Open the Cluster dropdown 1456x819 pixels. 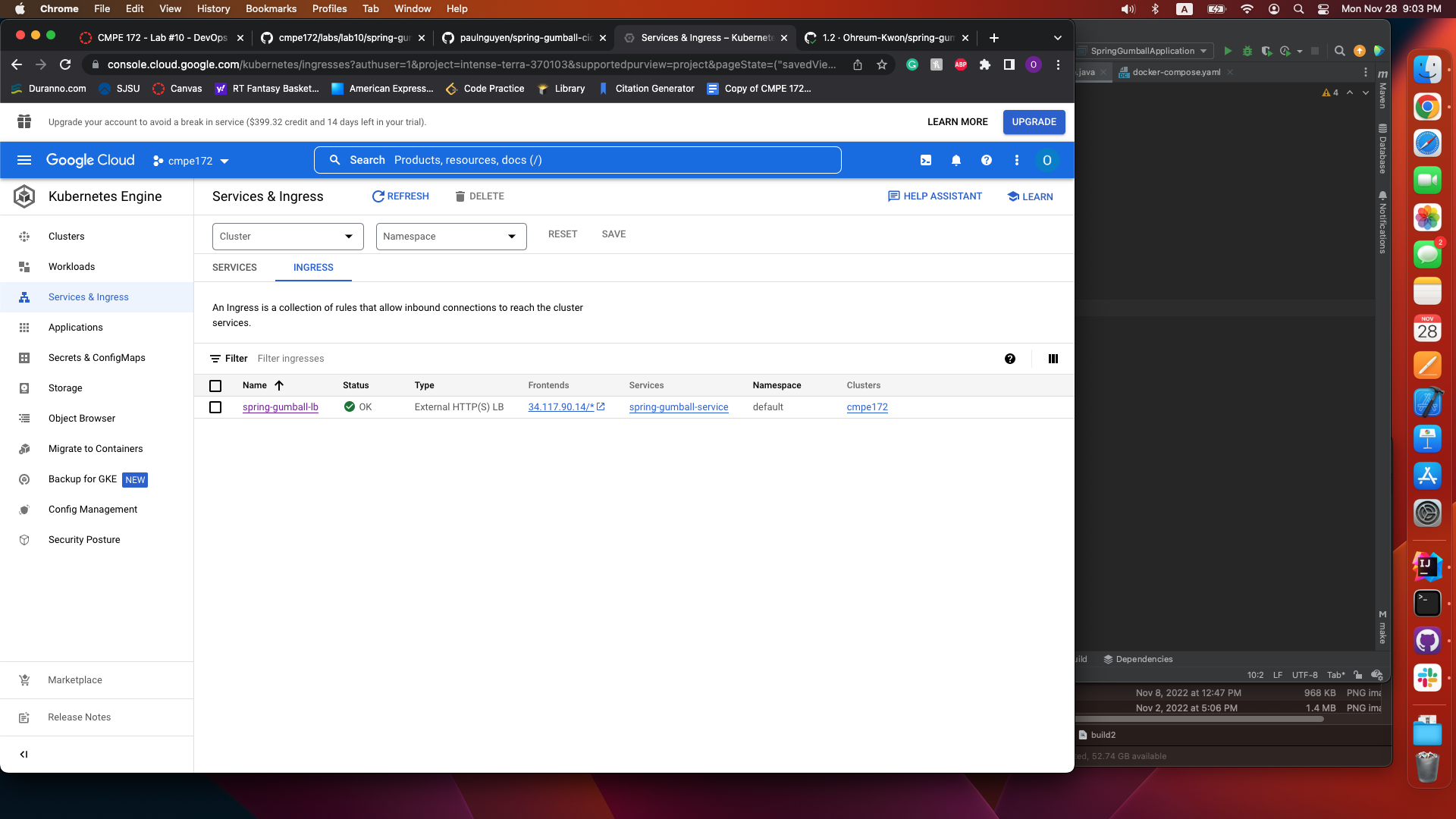coord(287,237)
